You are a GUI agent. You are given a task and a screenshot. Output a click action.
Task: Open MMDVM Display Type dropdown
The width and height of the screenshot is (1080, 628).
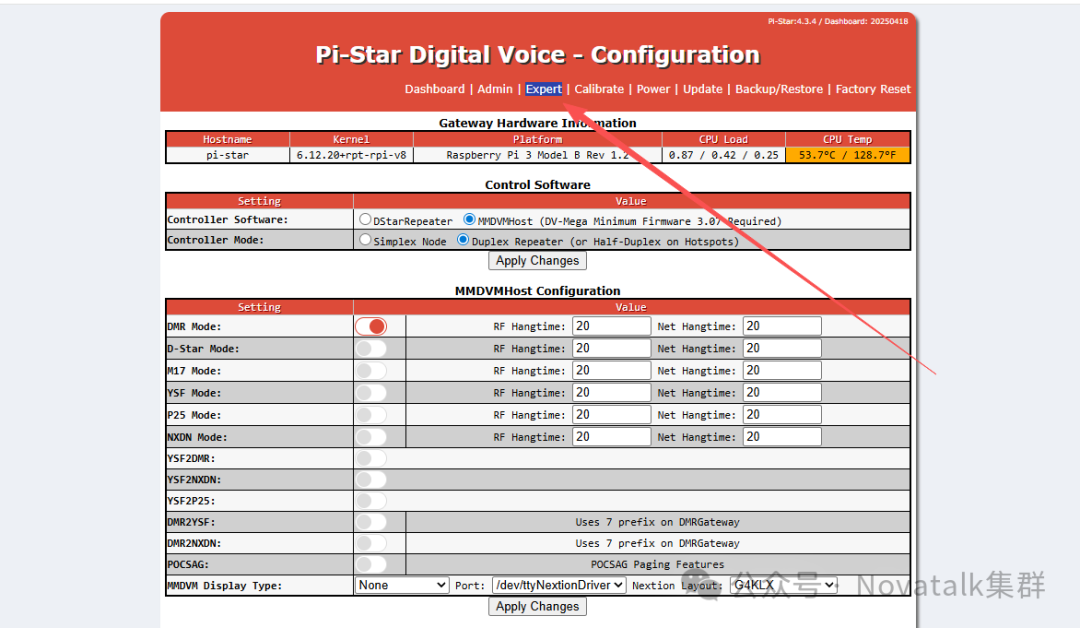point(402,585)
